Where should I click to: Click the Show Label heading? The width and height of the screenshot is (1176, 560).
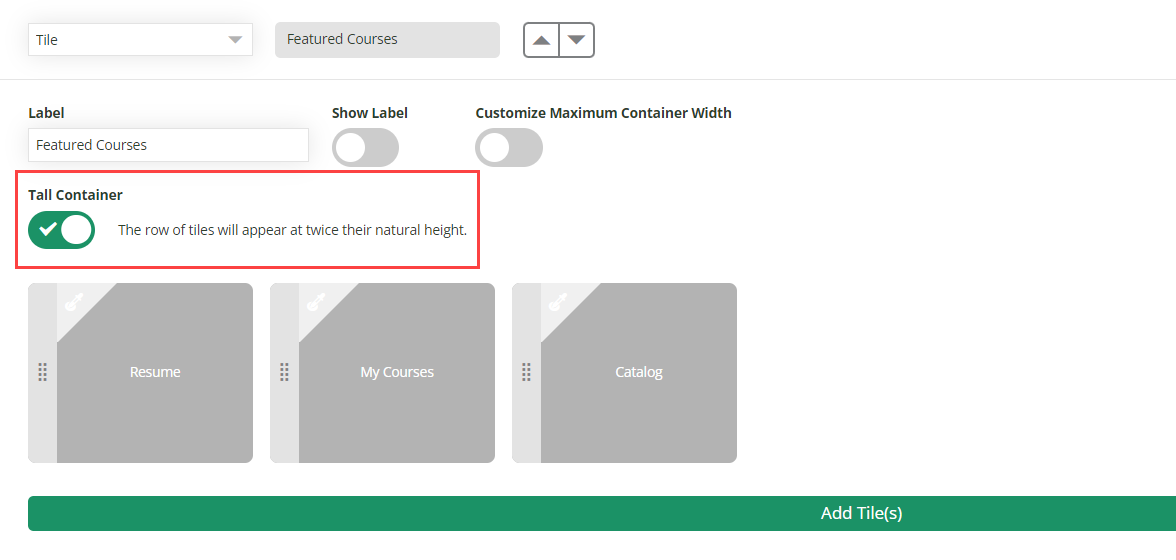point(370,113)
